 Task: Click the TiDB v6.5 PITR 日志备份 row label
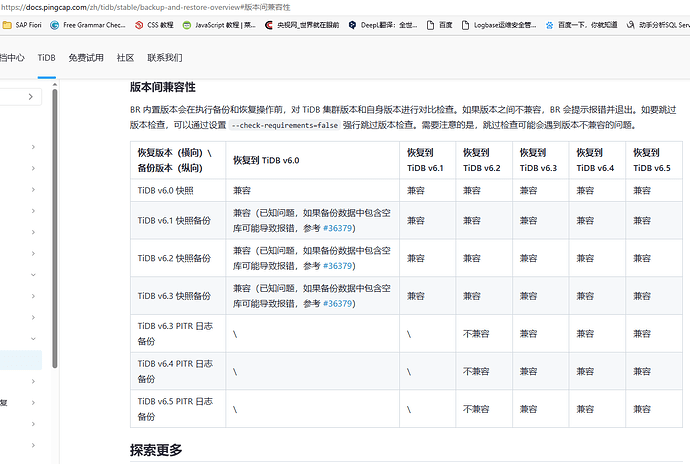click(175, 409)
